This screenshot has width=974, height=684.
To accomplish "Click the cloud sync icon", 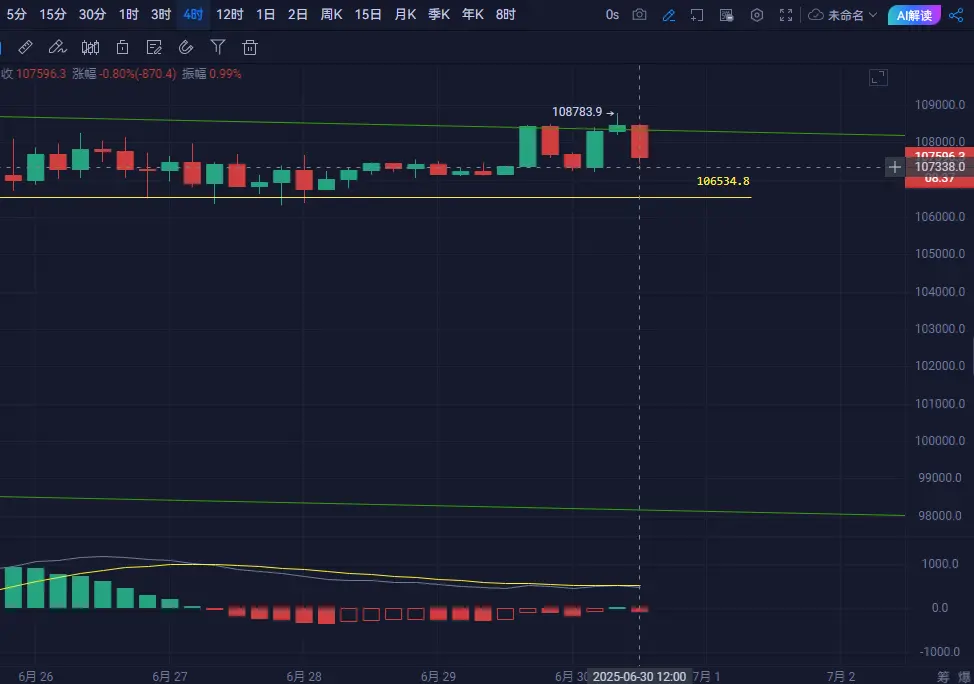I will click(x=816, y=15).
